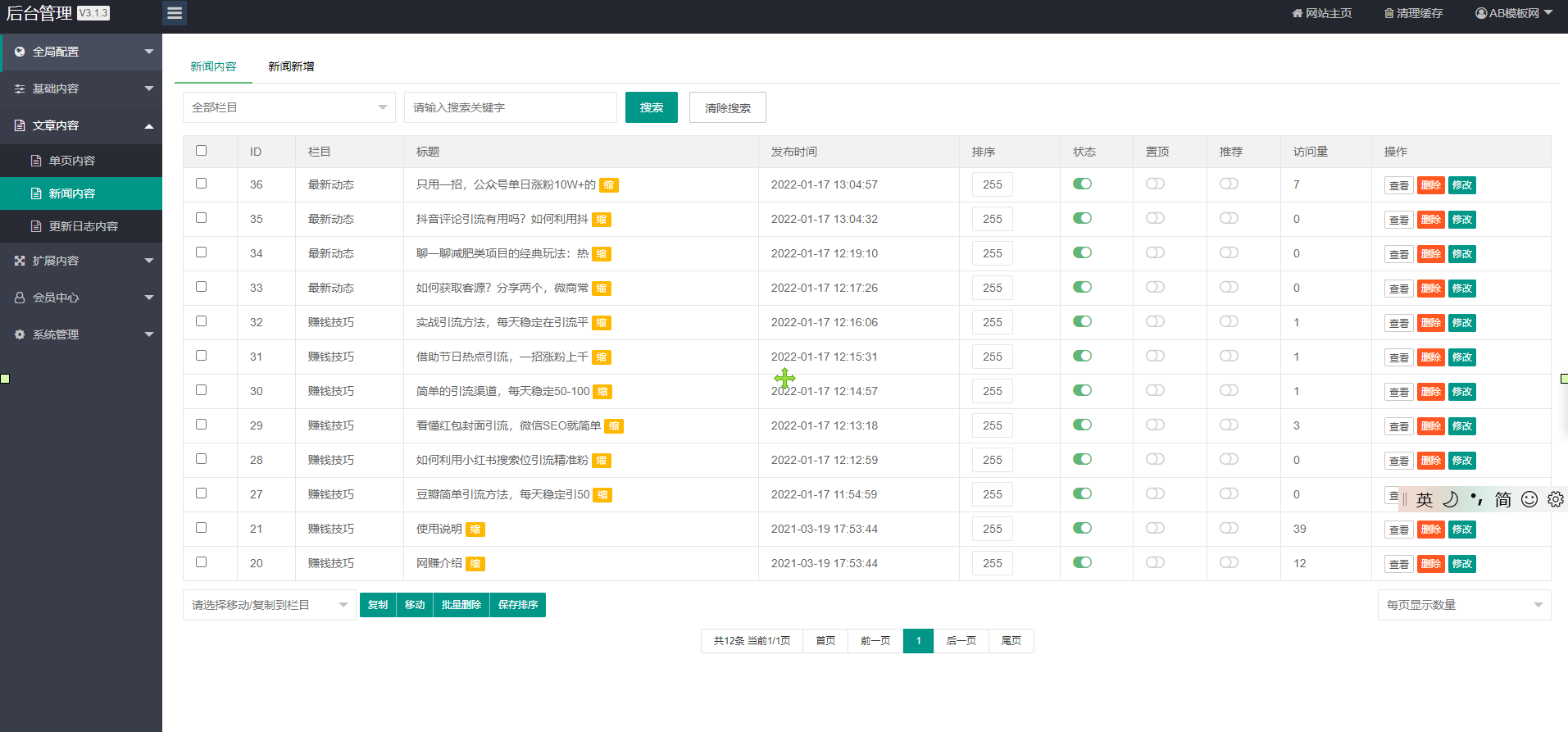Screen dimensions: 1568x732
Task: Click 查看 for article ID 30
Action: click(x=1399, y=392)
